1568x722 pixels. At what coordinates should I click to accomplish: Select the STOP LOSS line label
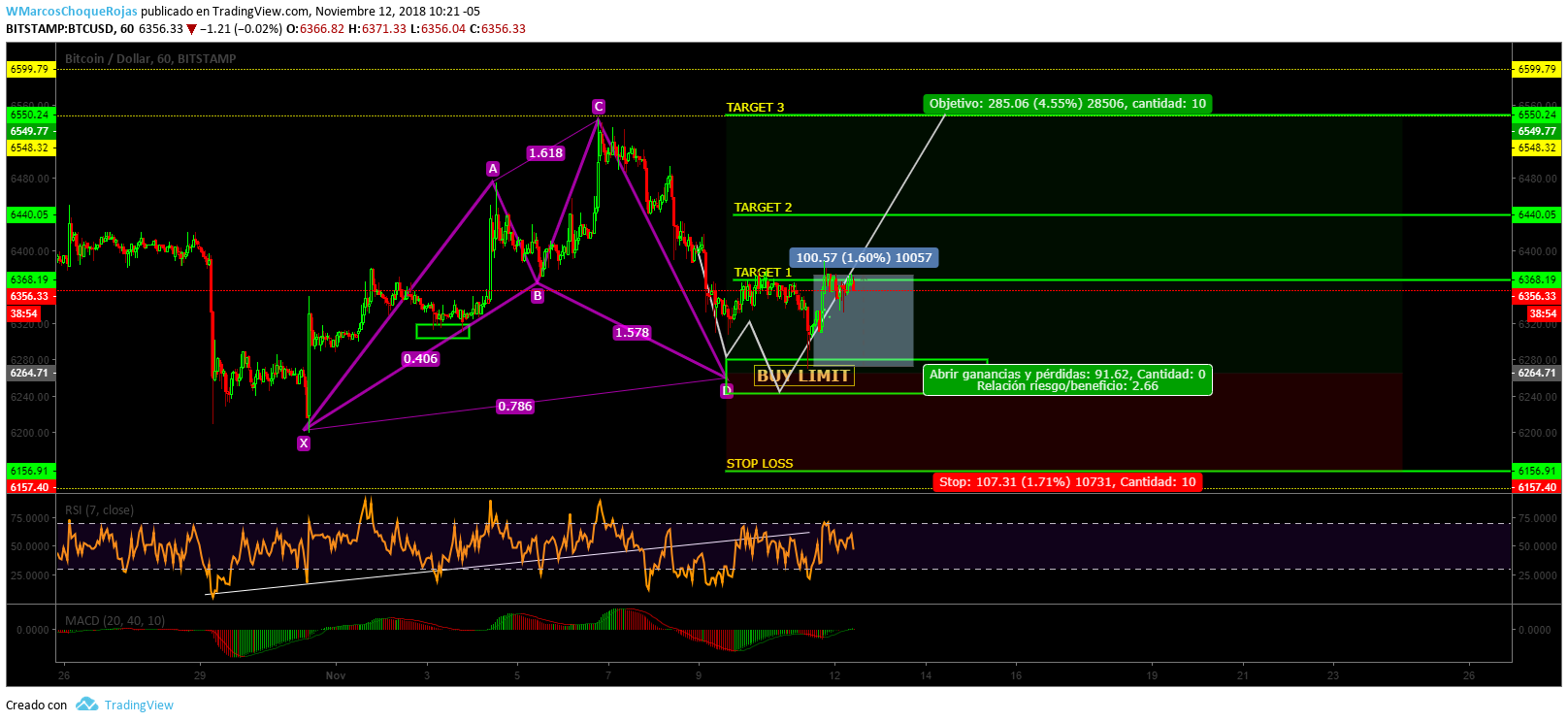(760, 464)
